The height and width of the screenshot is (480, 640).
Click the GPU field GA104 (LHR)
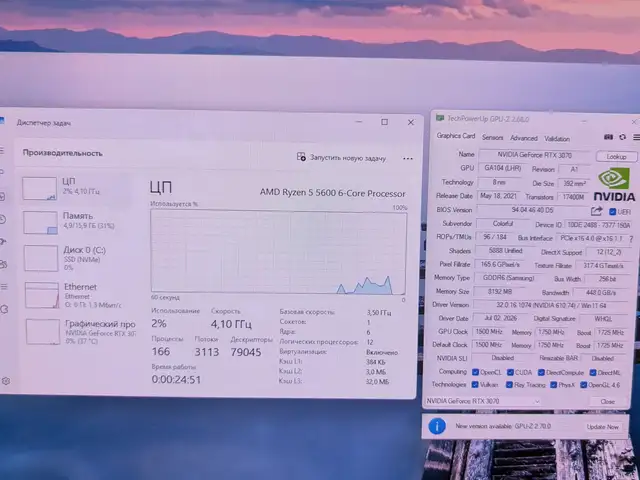pos(502,168)
